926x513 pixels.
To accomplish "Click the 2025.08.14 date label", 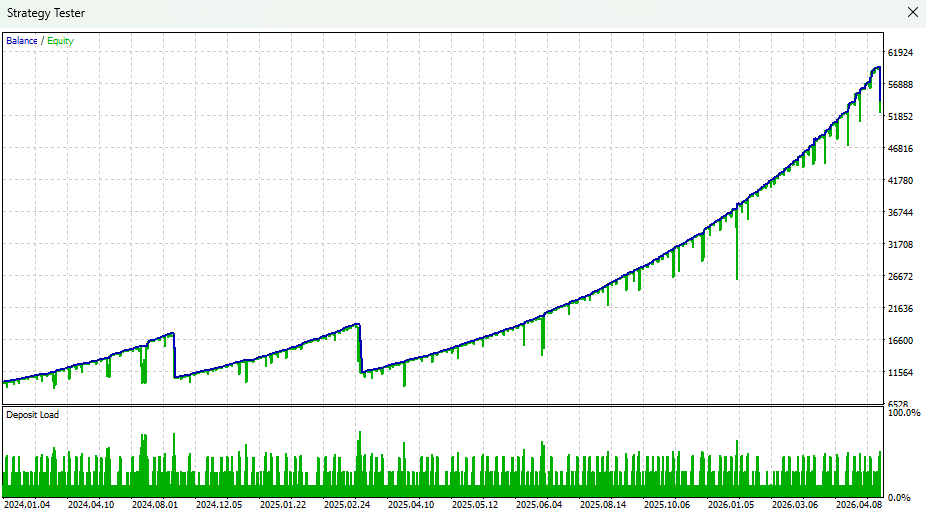I will click(x=603, y=505).
